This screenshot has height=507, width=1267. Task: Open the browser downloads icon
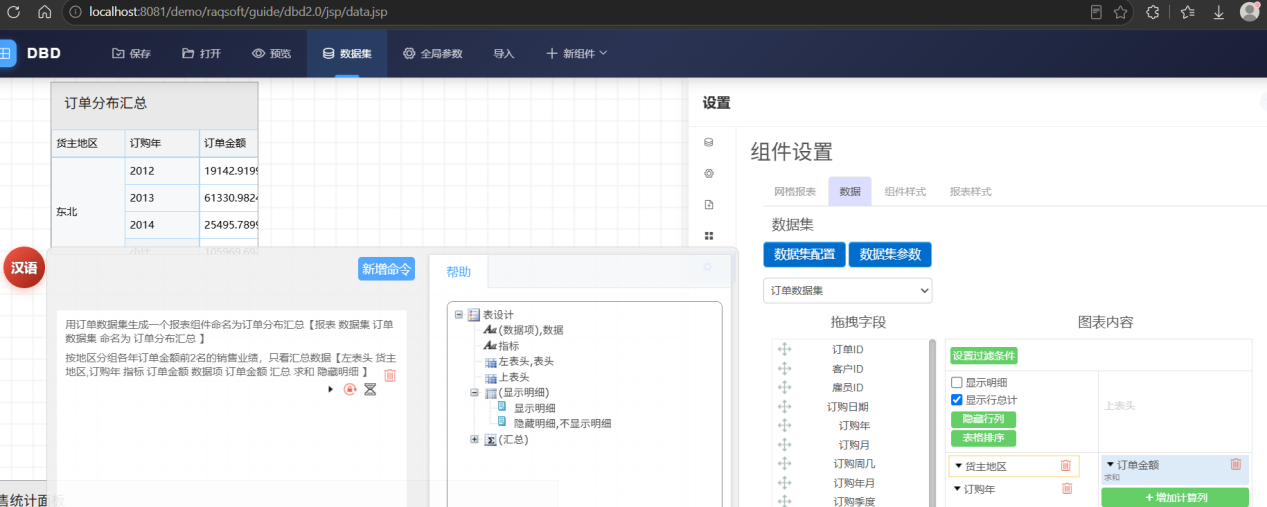(1218, 12)
